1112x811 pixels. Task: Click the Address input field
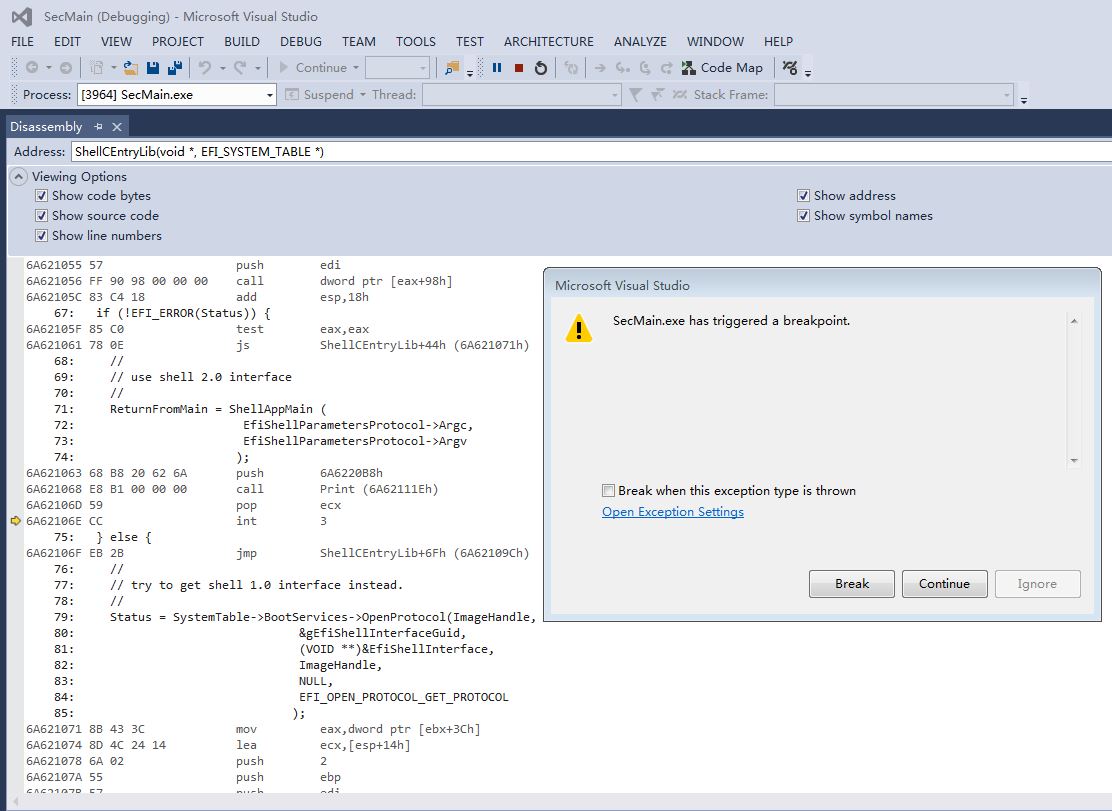(591, 152)
